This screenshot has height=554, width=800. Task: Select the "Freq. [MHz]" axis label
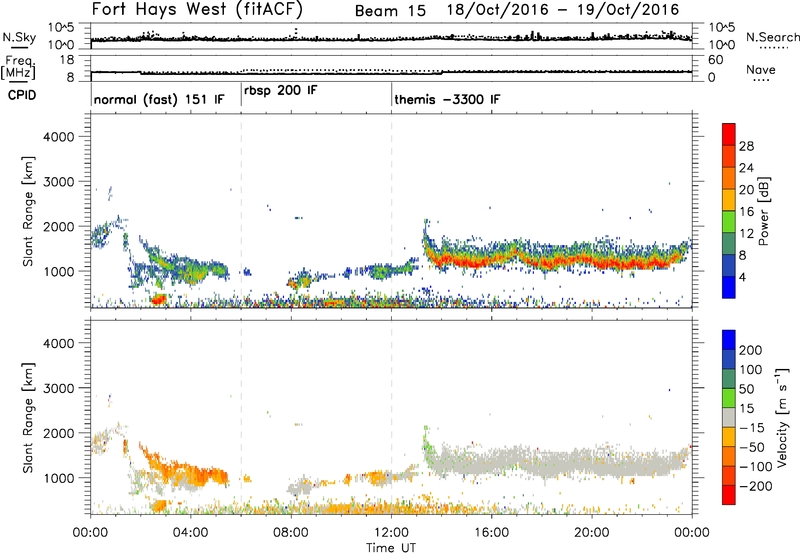pyautogui.click(x=18, y=68)
